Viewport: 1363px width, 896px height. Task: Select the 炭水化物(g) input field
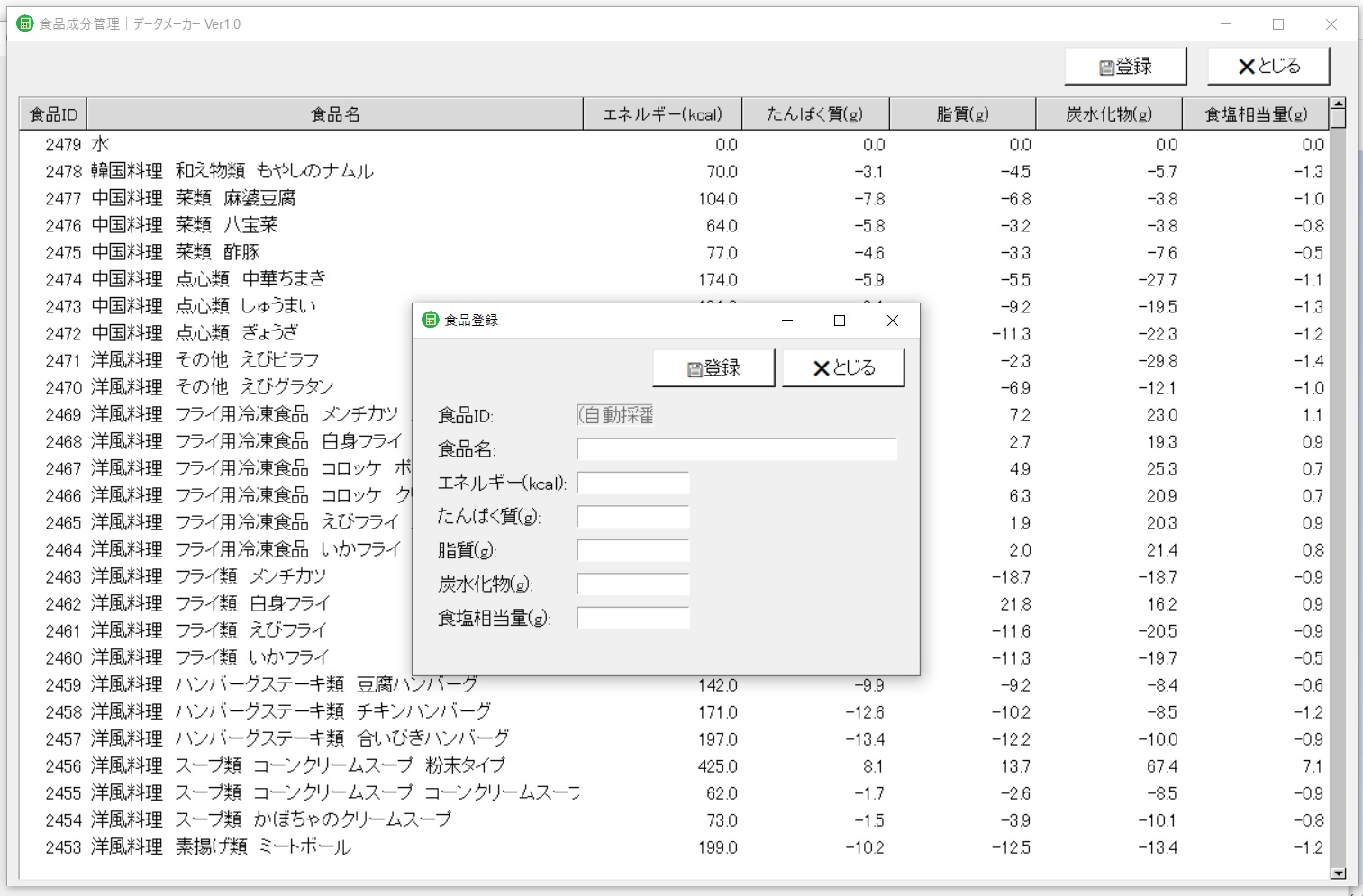[x=633, y=584]
